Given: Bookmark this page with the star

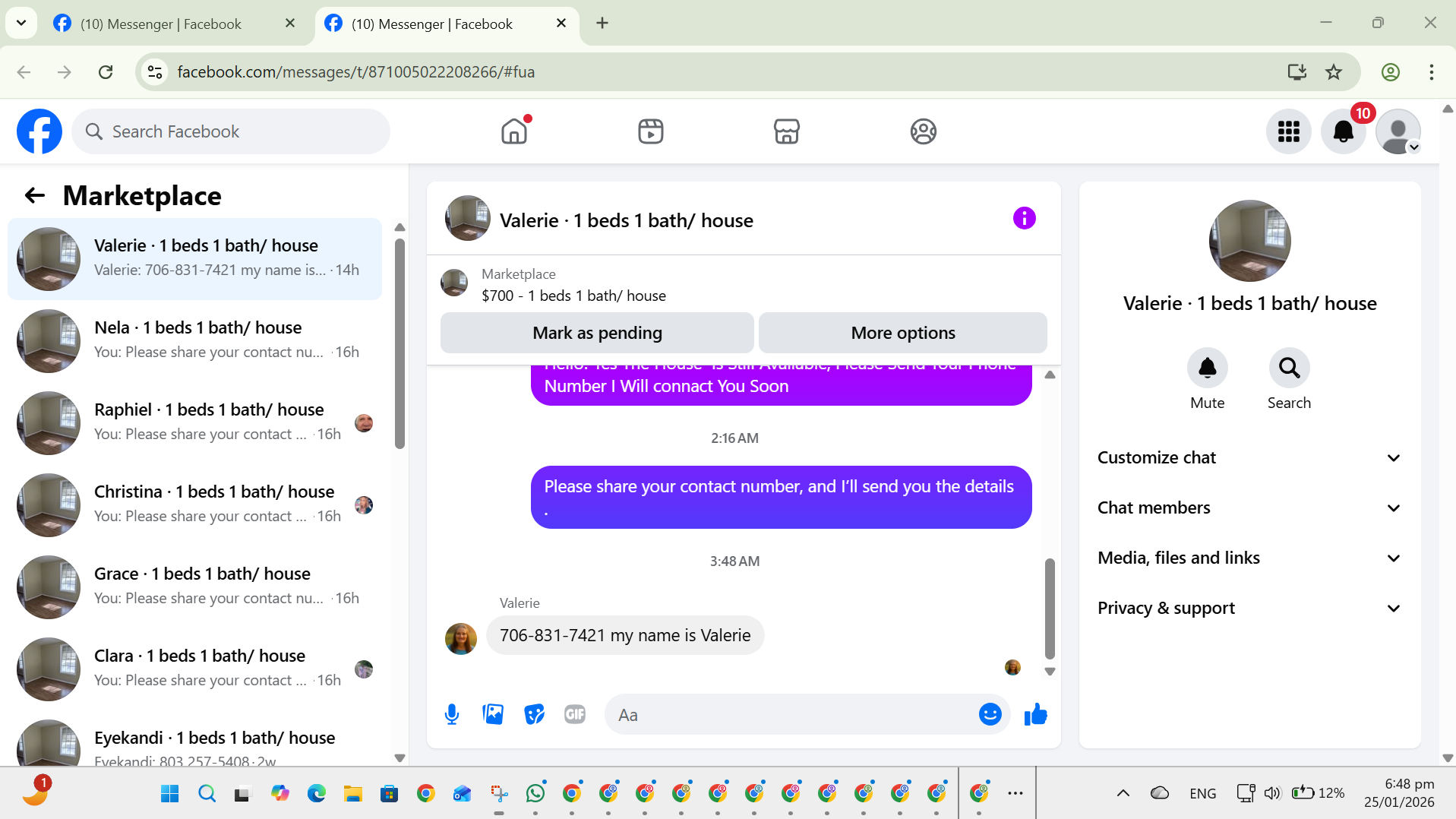Looking at the screenshot, I should coord(1334,71).
